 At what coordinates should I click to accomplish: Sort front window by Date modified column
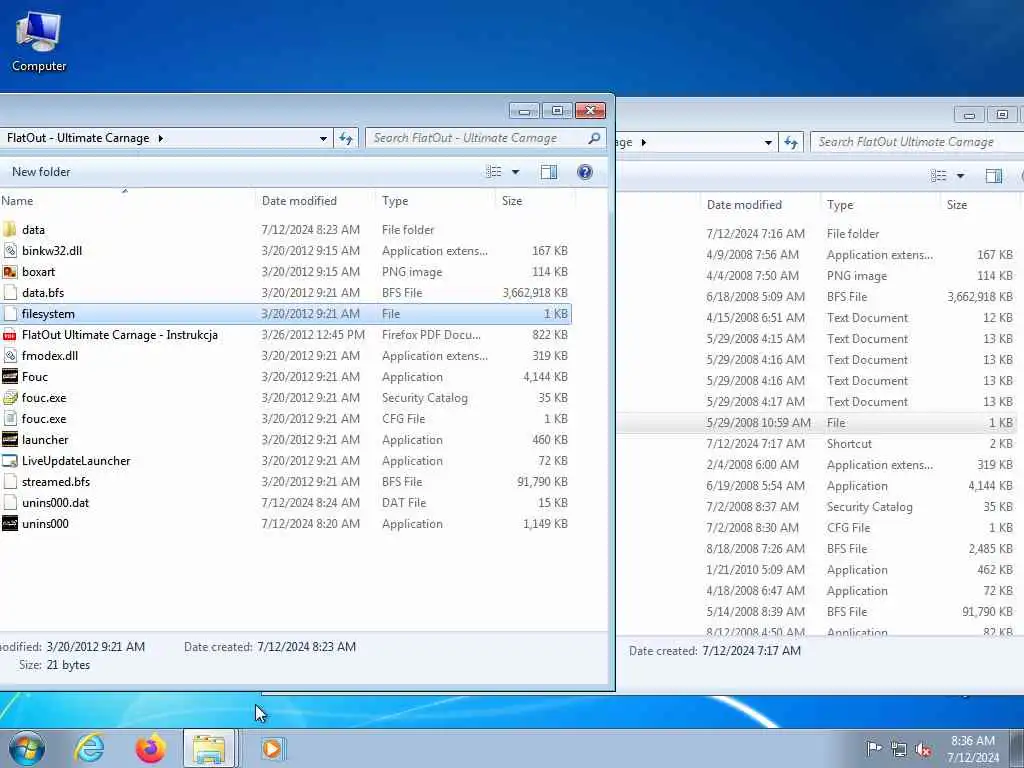tap(315, 201)
